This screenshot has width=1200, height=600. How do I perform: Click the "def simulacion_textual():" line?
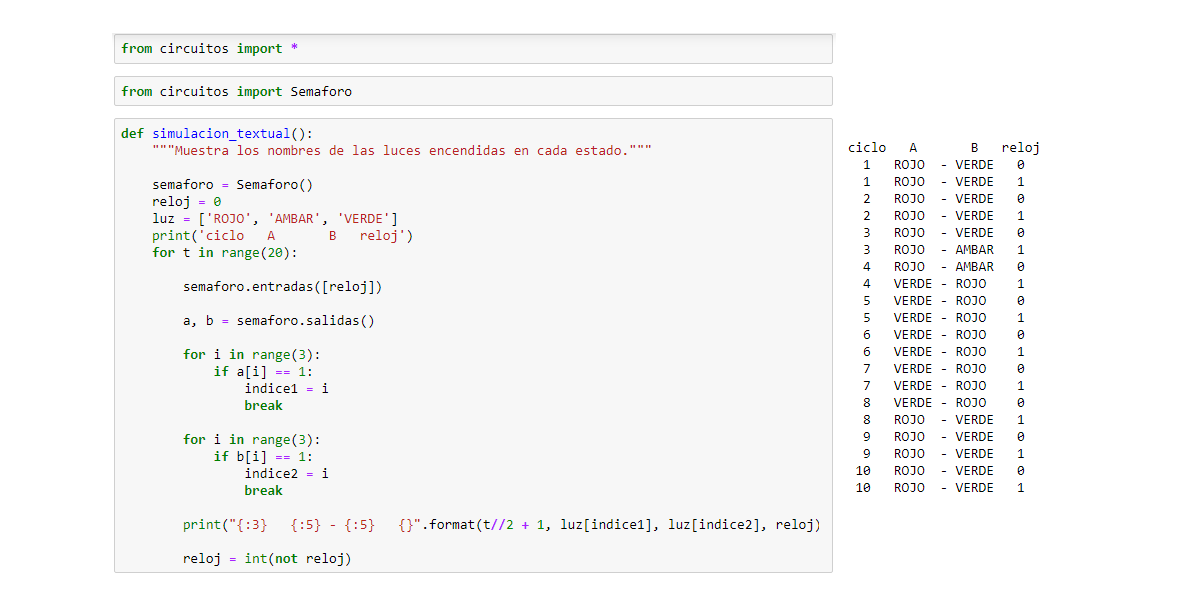point(218,134)
